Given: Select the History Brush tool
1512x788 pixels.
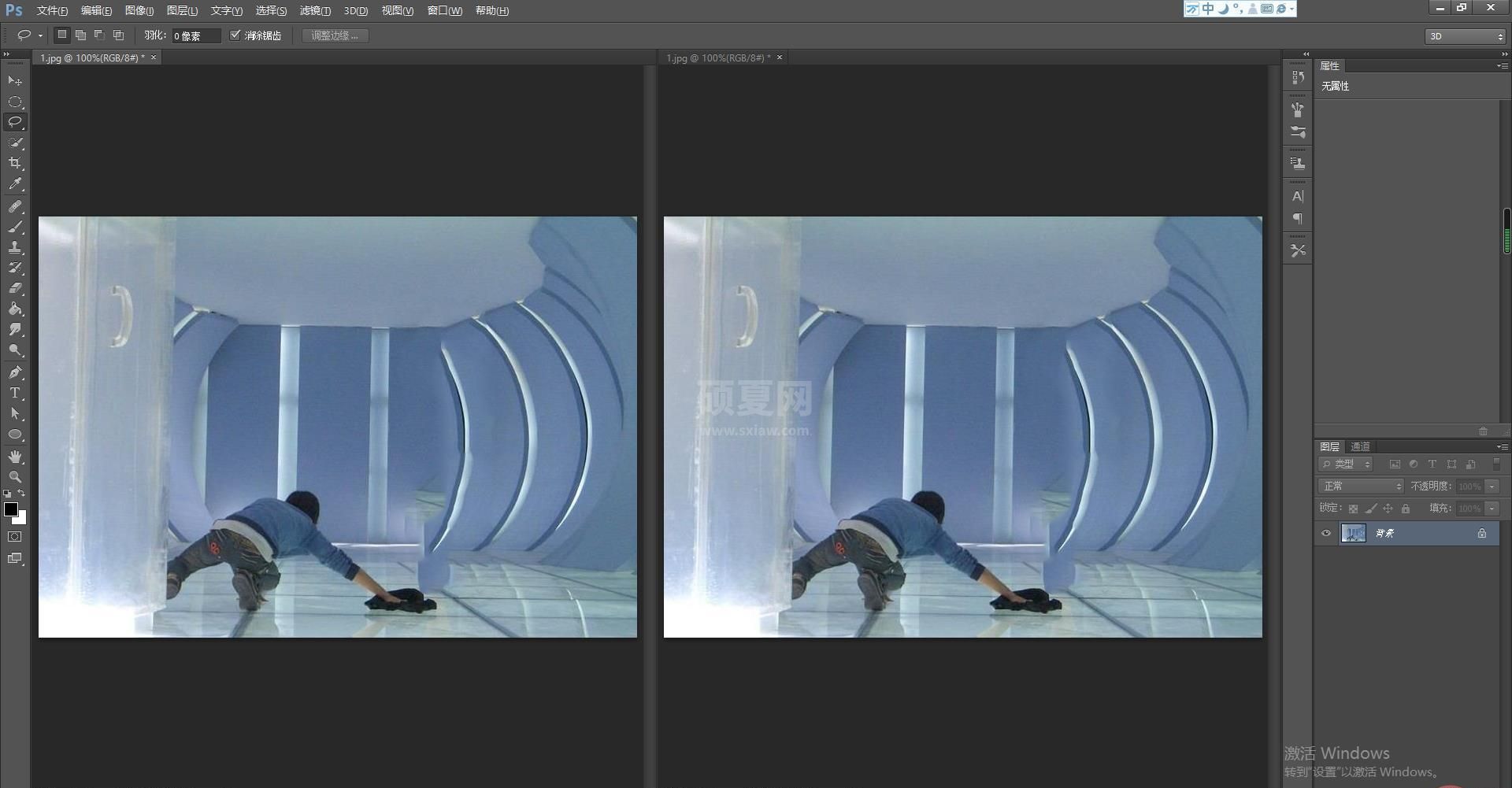Looking at the screenshot, I should [15, 268].
